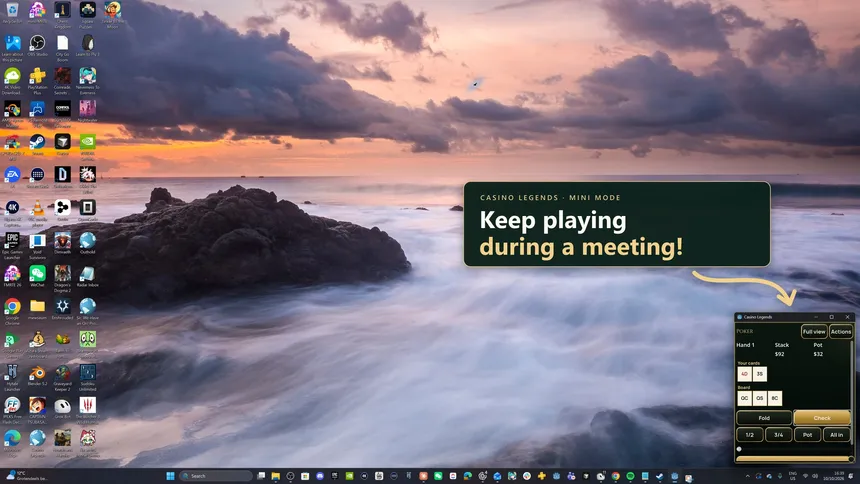
Task: Open the yellow folder on the desktop
Action: click(x=37, y=309)
